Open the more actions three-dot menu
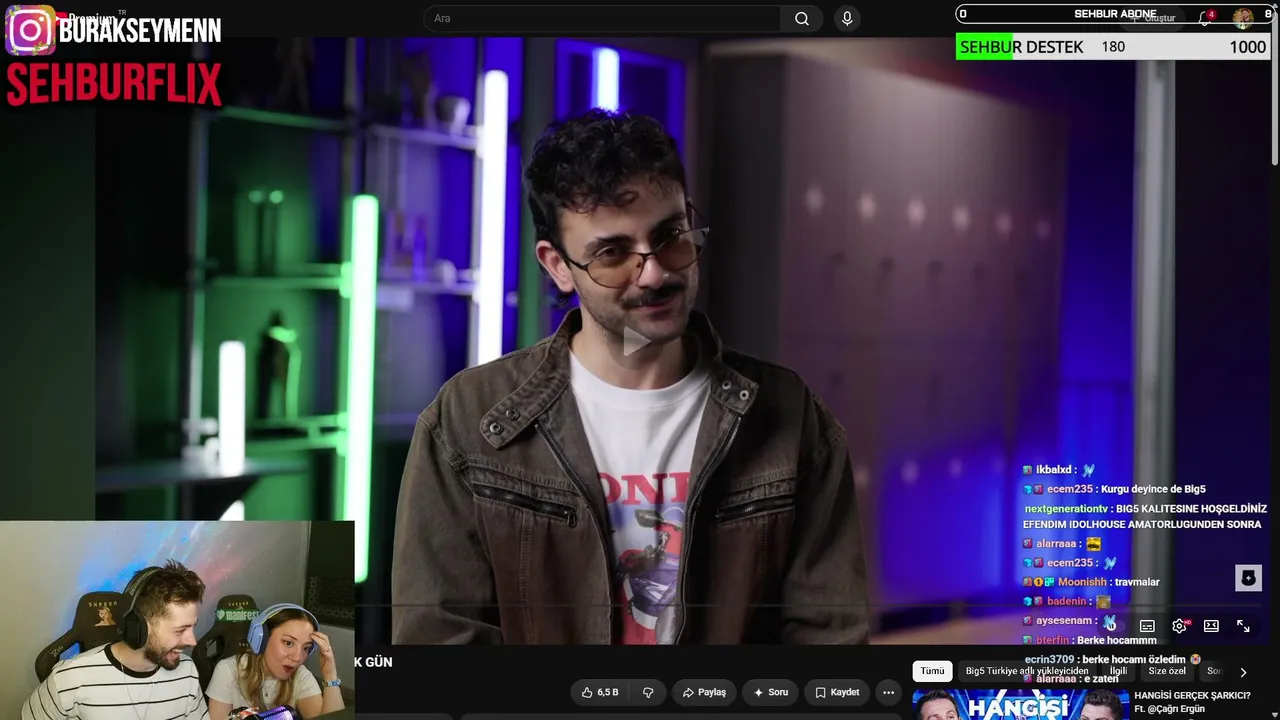Screen dimensions: 1280x720 888,692
